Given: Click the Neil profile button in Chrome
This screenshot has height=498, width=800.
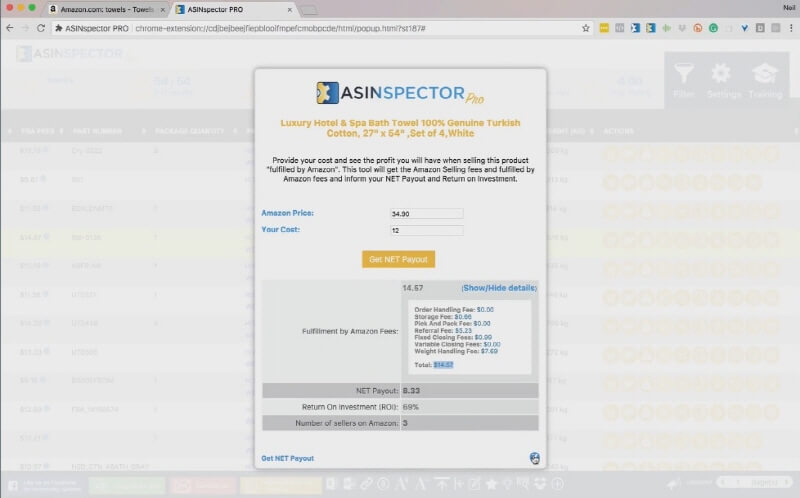Looking at the screenshot, I should click(x=789, y=7).
